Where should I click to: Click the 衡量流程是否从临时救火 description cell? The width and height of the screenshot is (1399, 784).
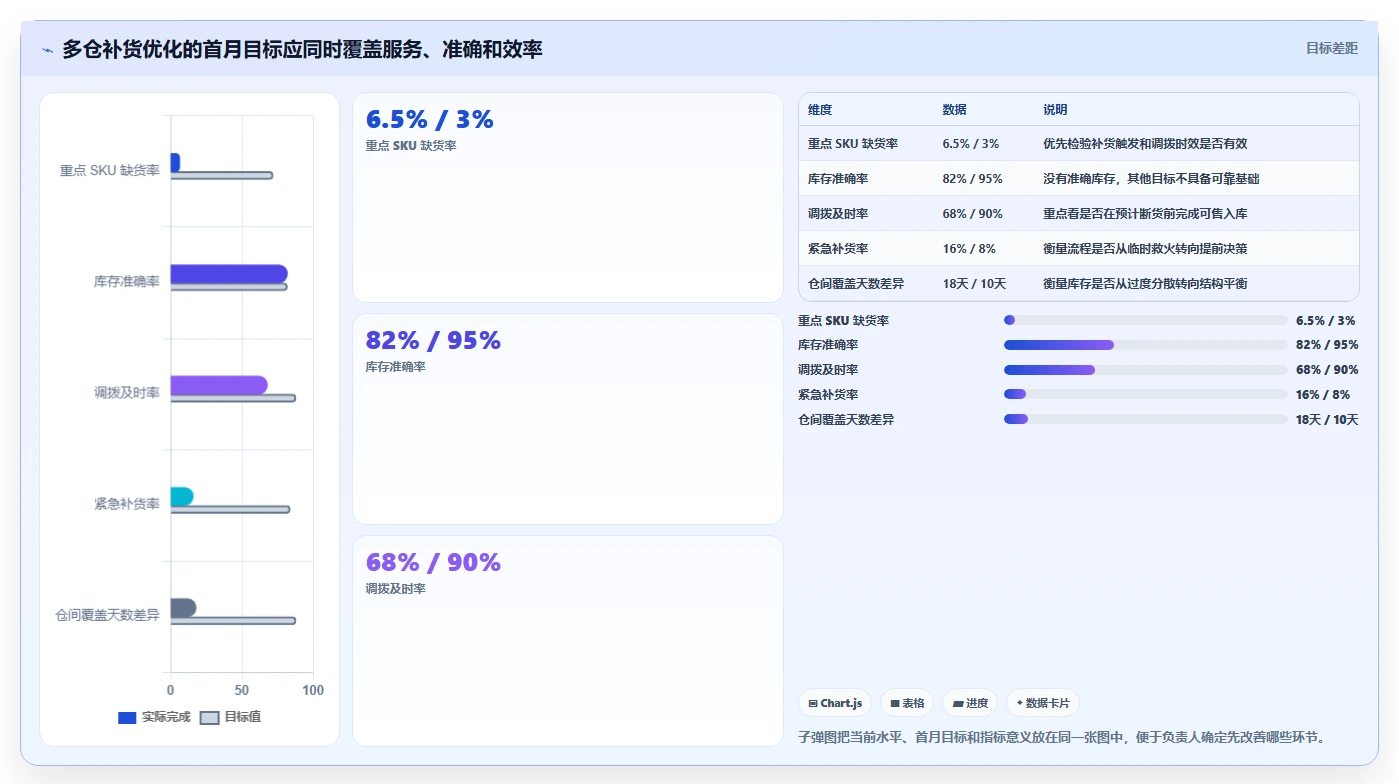(1145, 249)
